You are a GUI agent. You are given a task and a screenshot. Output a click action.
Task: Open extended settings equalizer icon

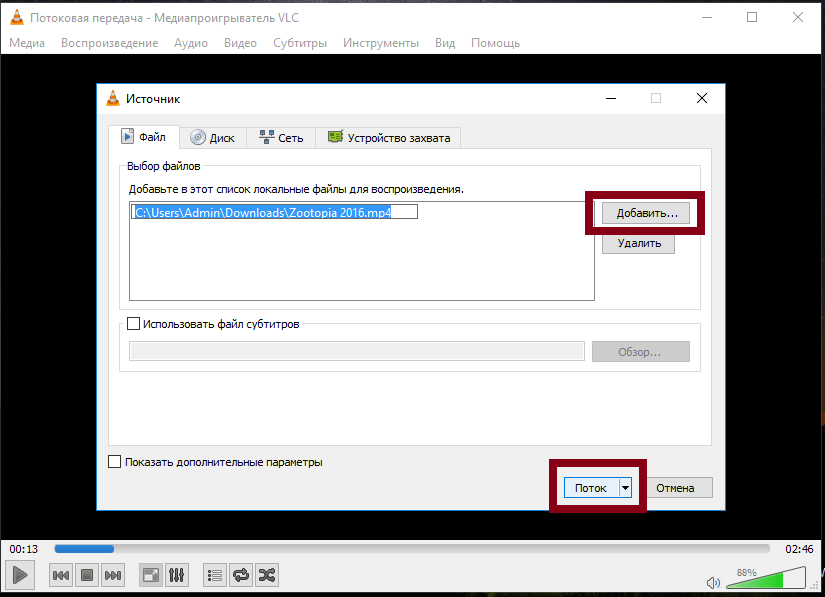[176, 575]
